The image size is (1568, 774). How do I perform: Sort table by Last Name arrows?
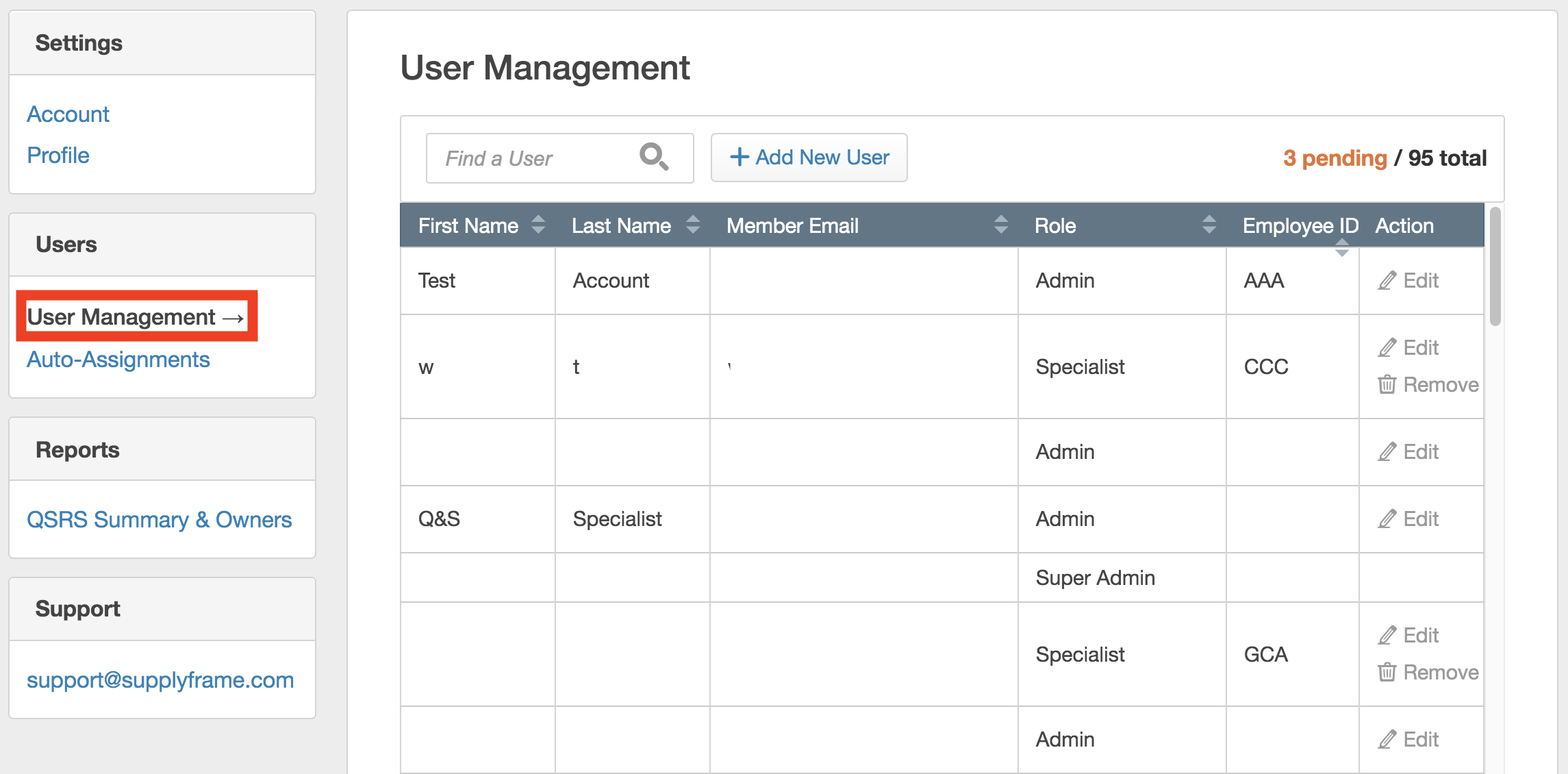click(x=693, y=225)
